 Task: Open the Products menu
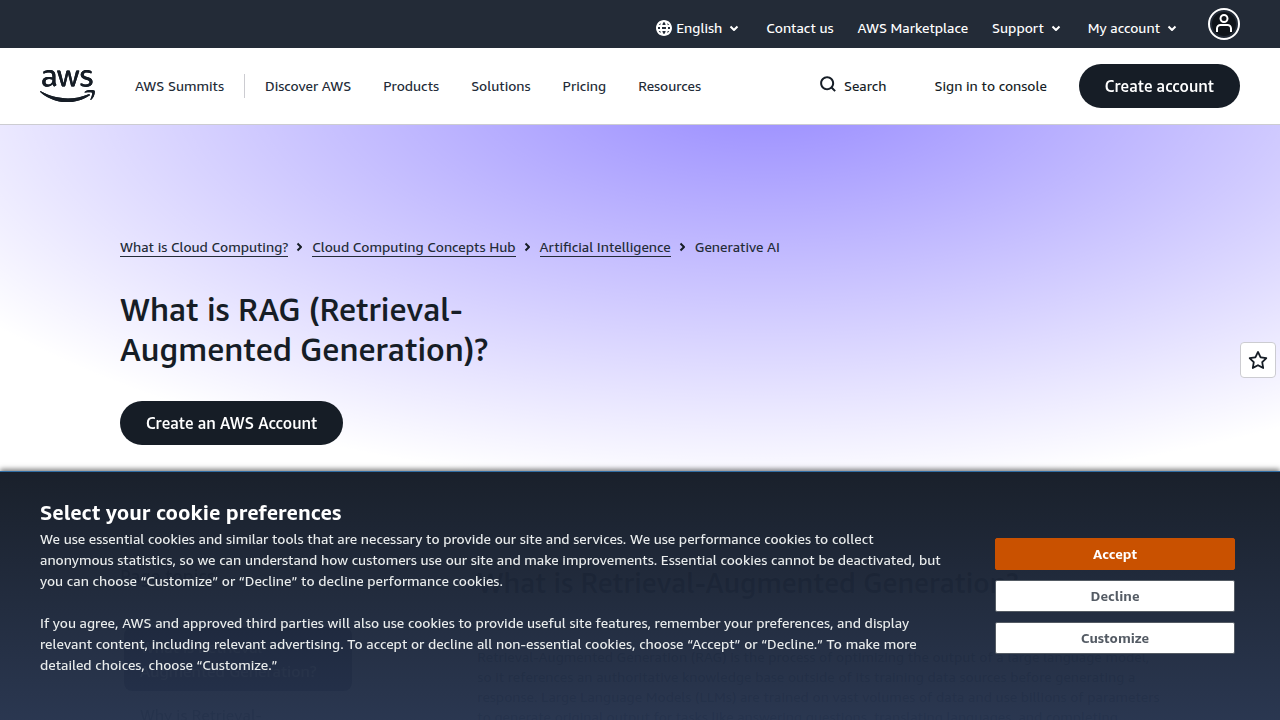point(411,86)
